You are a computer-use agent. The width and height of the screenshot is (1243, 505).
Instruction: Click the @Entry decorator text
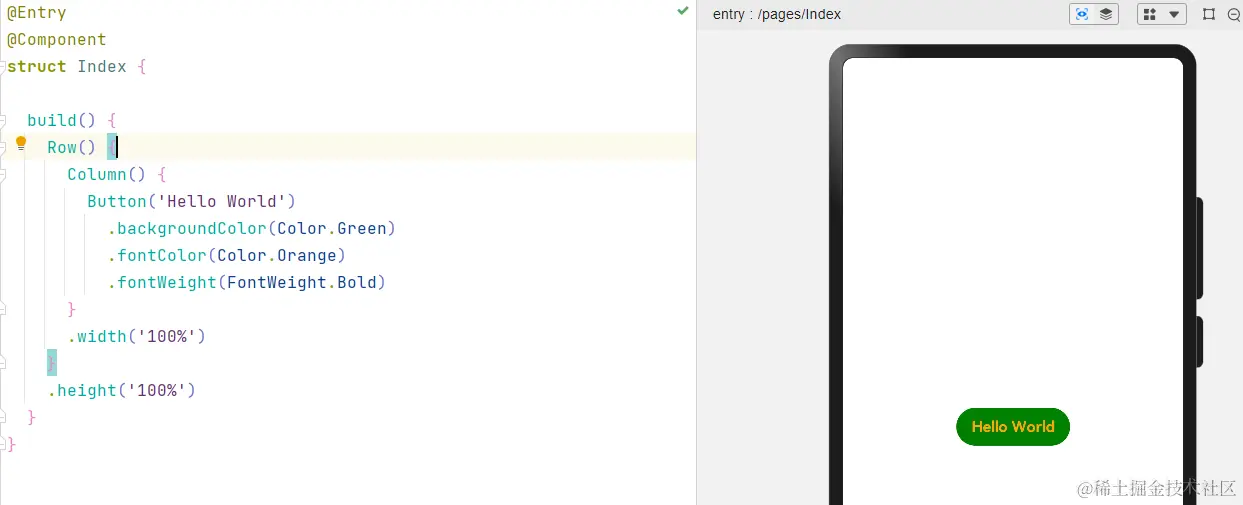37,12
